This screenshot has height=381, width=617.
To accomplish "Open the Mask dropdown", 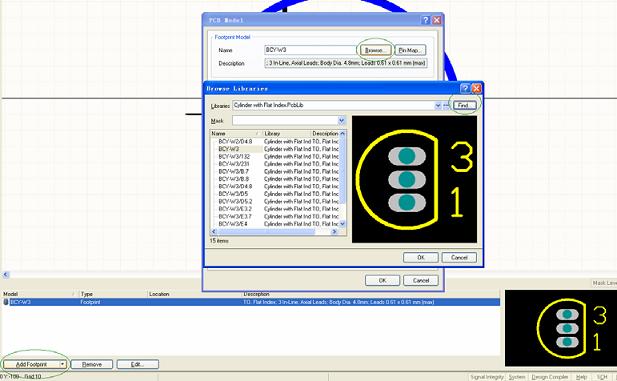I will [341, 120].
